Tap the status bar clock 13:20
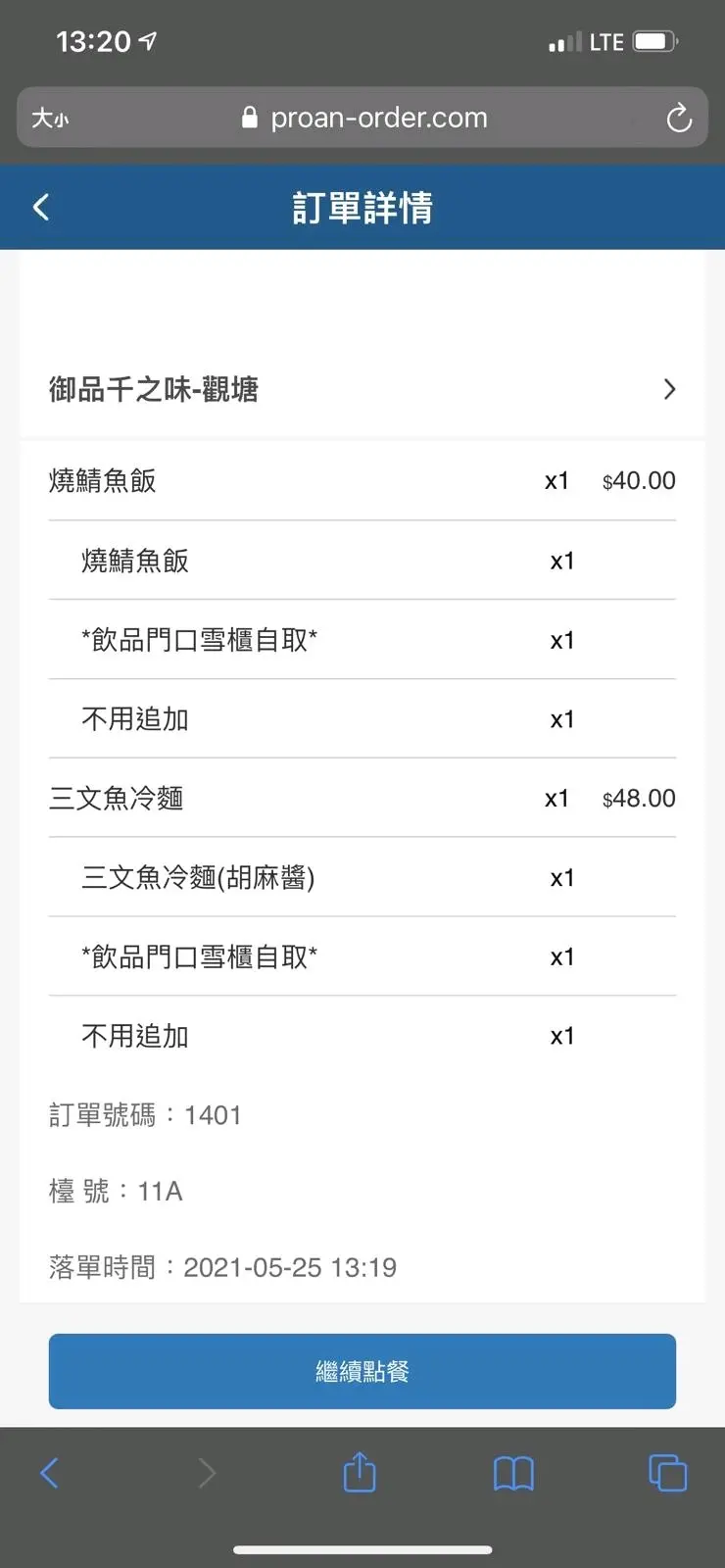The height and width of the screenshot is (1568, 725). click(x=94, y=41)
